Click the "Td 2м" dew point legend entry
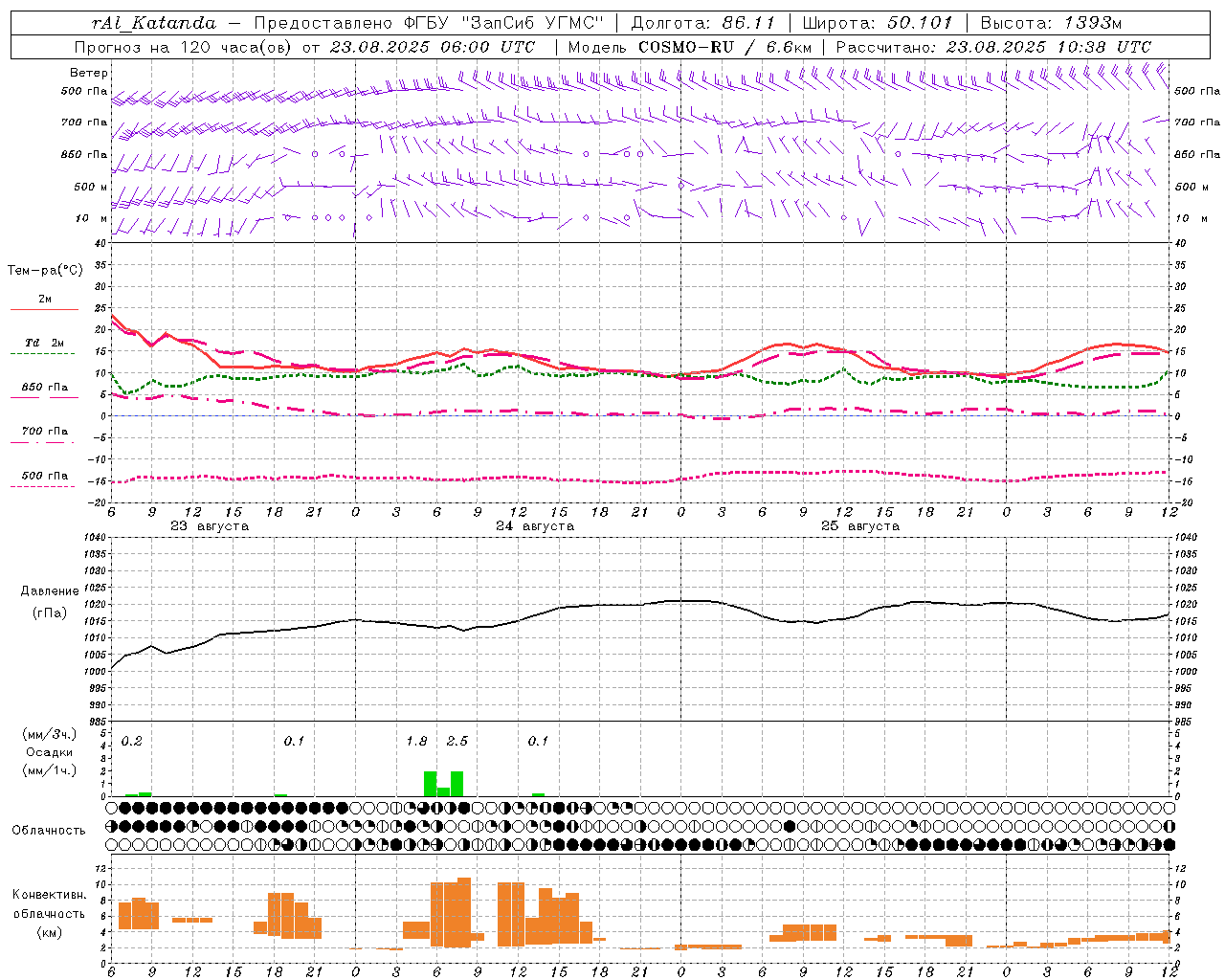Image resolution: width=1225 pixels, height=980 pixels. pyautogui.click(x=45, y=343)
